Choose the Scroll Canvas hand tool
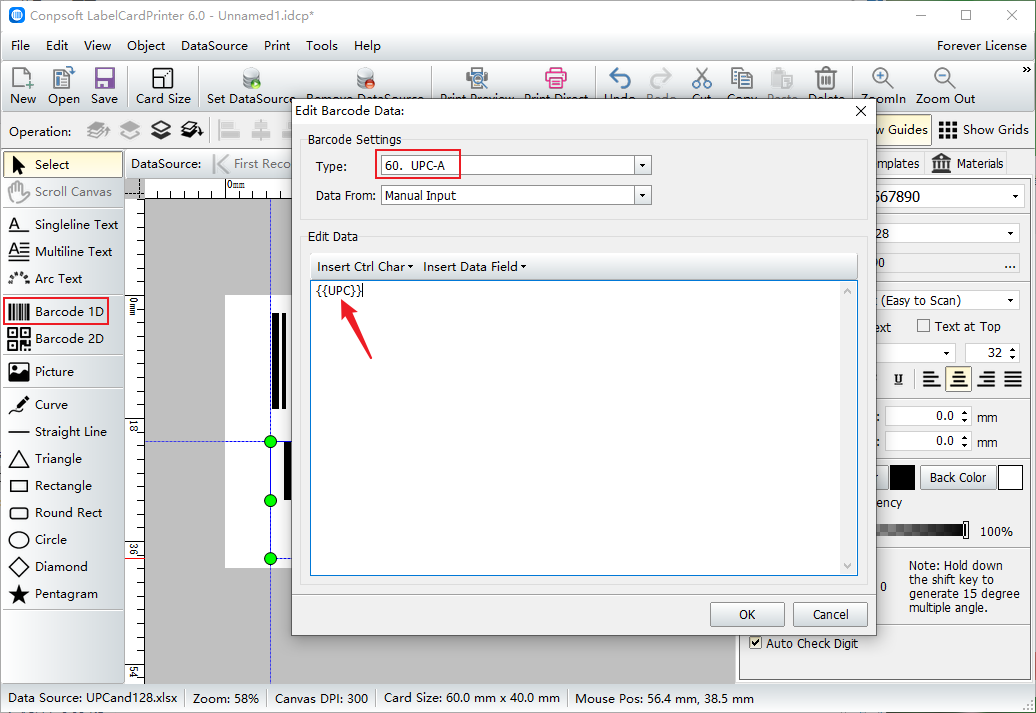 tap(63, 192)
